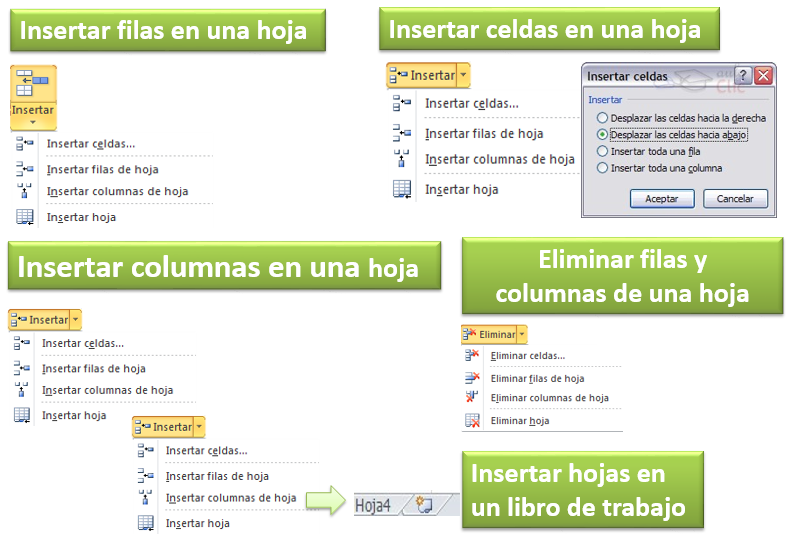Switch to the Hoja4 sheet tab
Viewport: 789px width, 542px height.
tap(373, 505)
